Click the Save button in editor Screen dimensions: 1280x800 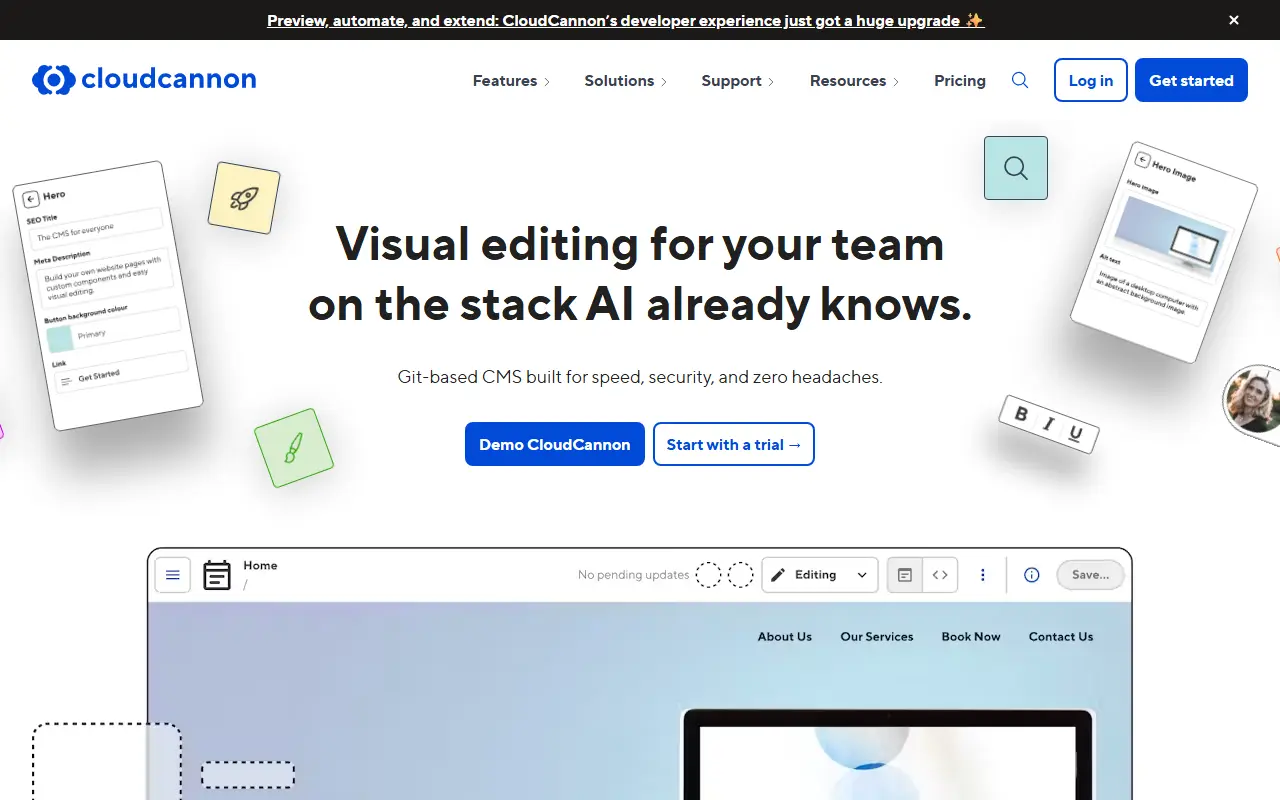[x=1090, y=575]
